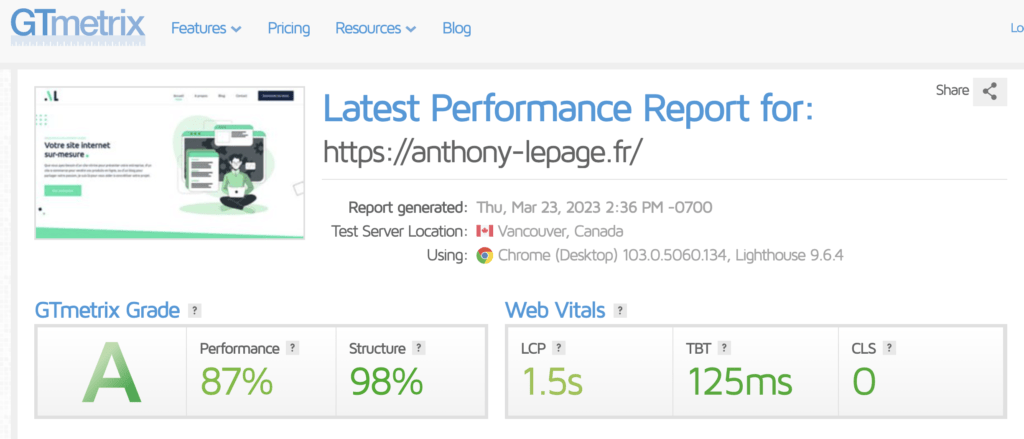Click the Web Vitals heading

click(555, 311)
